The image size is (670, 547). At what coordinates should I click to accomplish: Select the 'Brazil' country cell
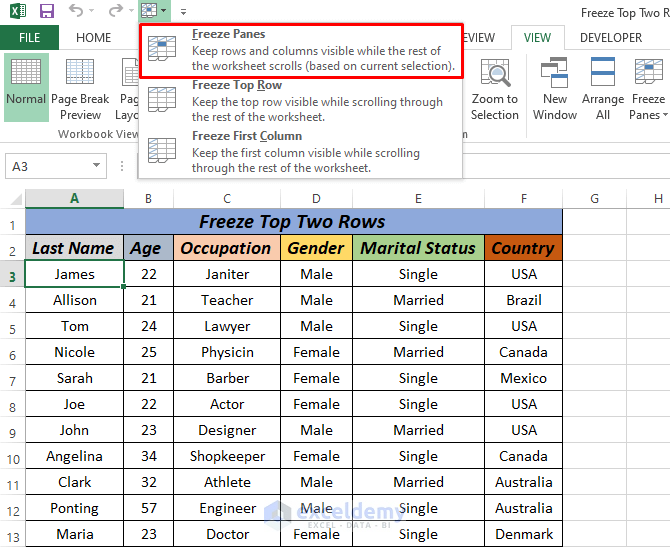click(x=523, y=300)
